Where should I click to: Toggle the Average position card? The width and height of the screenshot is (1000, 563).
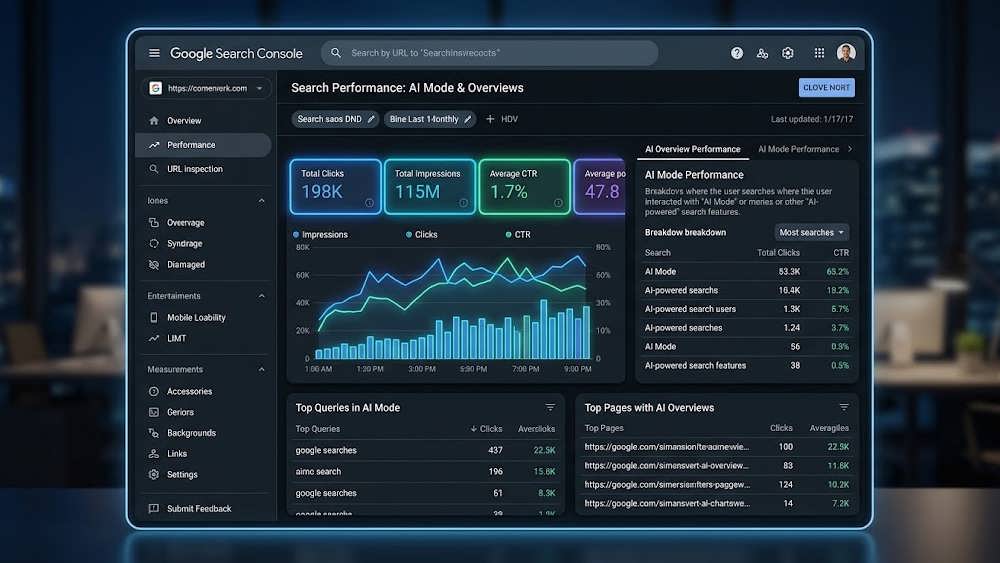(x=600, y=186)
